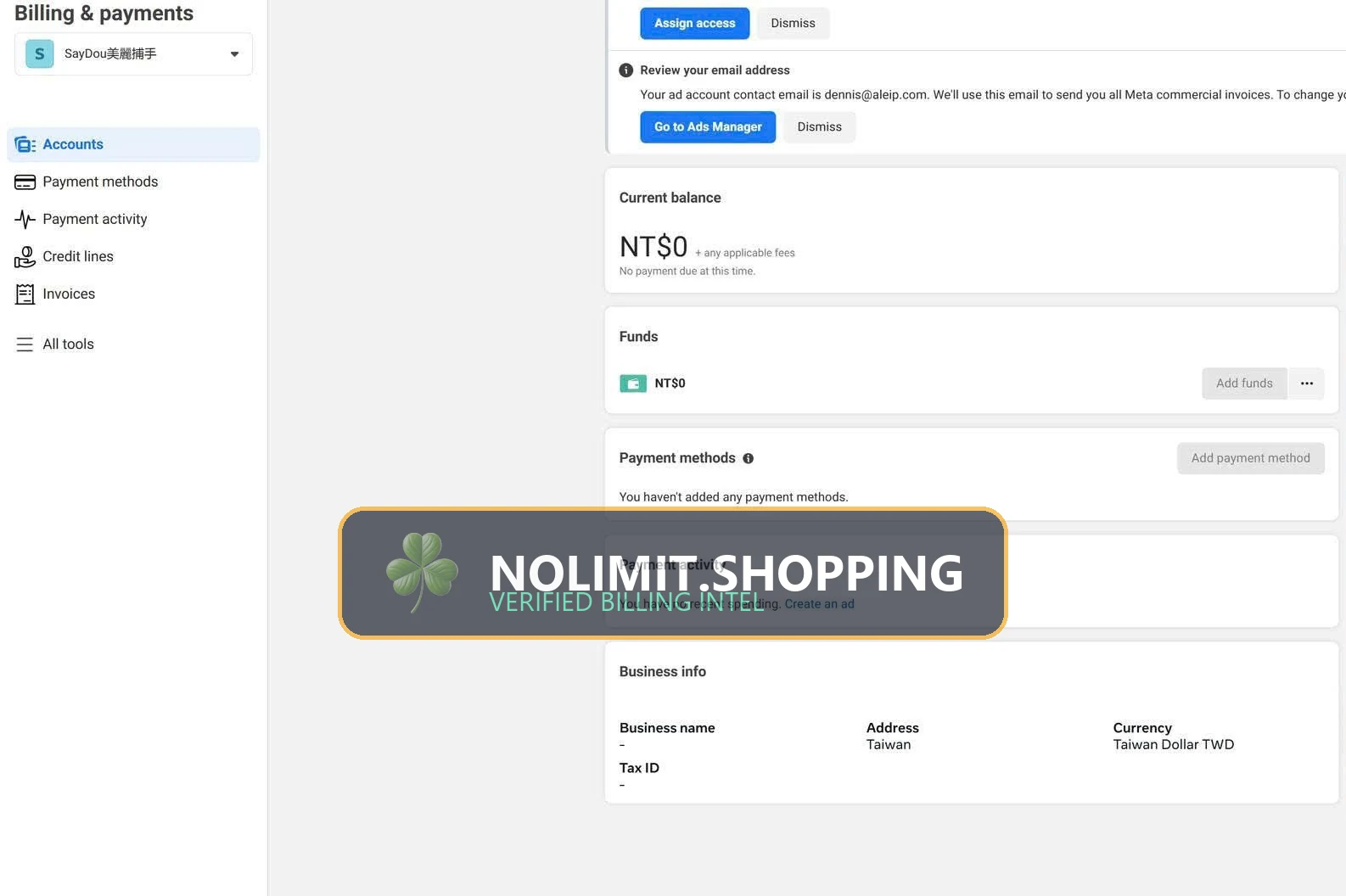1346x896 pixels.
Task: Click the Add funds button
Action: (1244, 384)
